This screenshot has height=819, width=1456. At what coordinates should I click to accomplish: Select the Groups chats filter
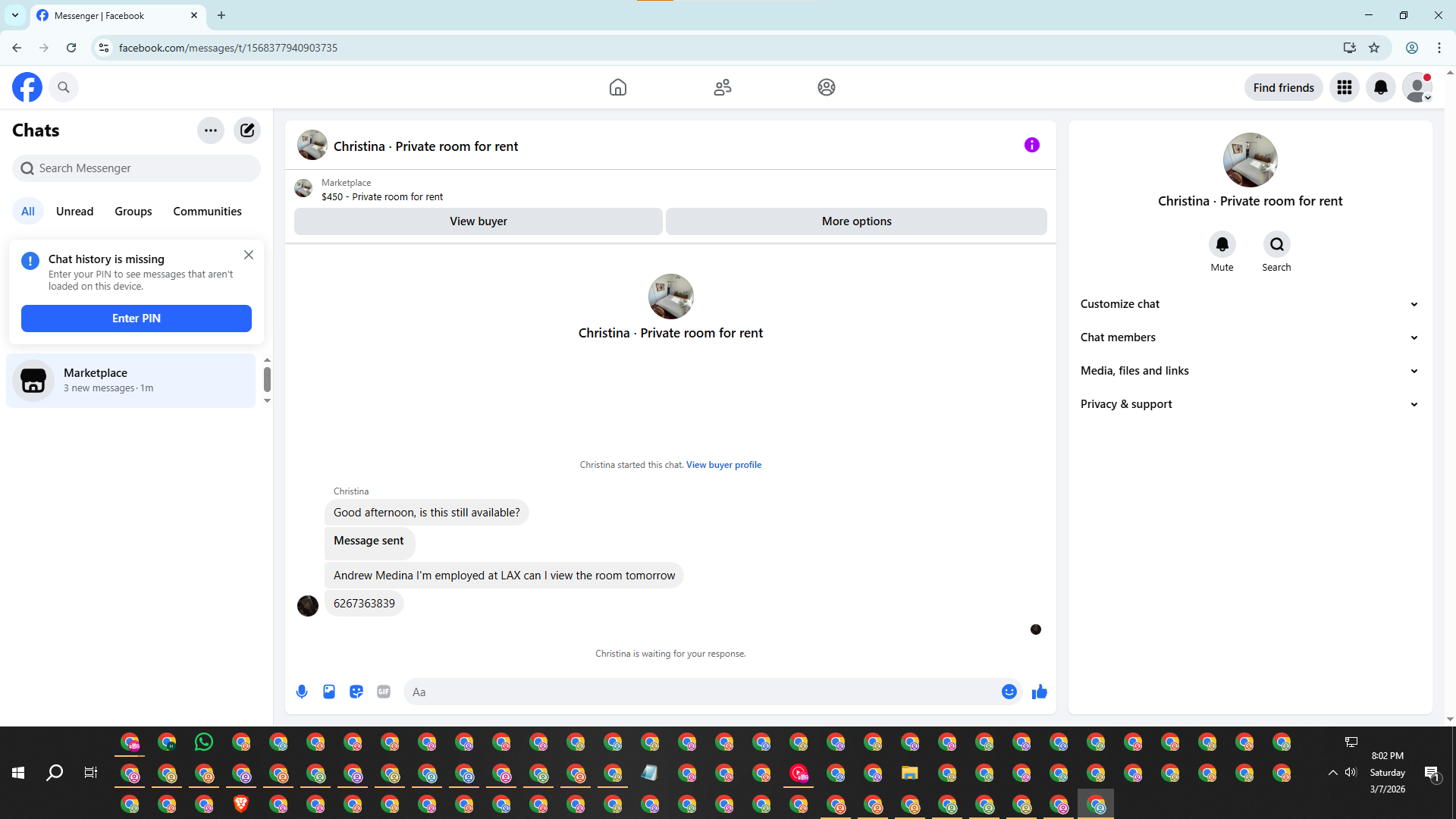133,212
